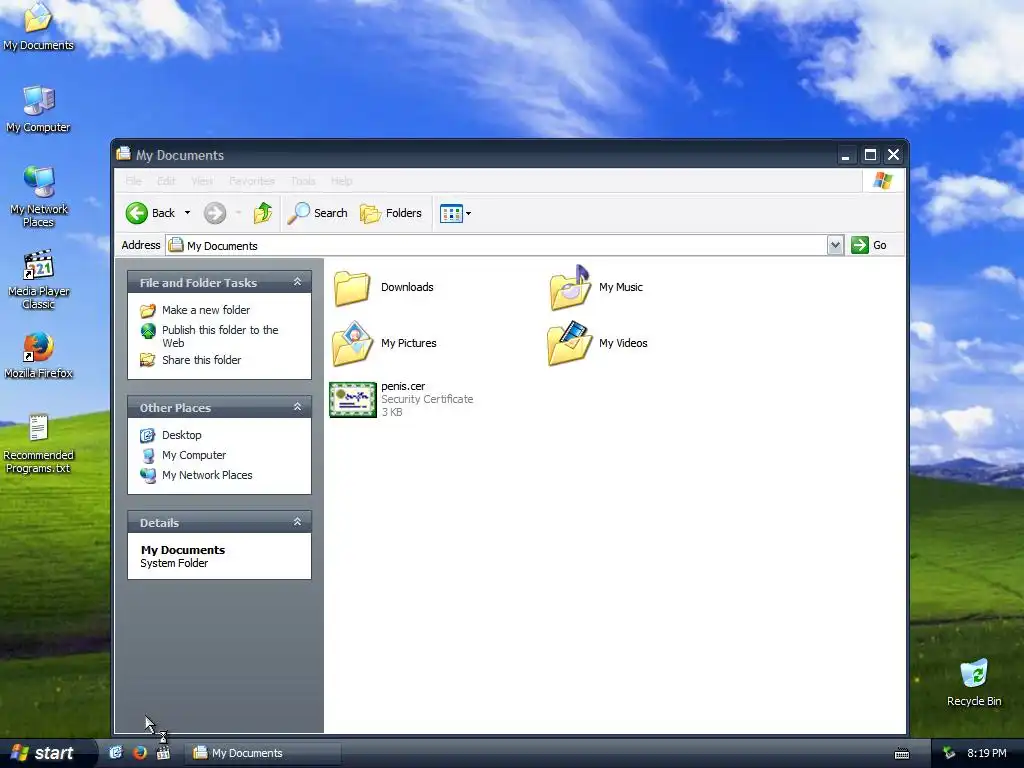This screenshot has width=1024, height=768.
Task: Select the My Videos folder
Action: (x=598, y=344)
